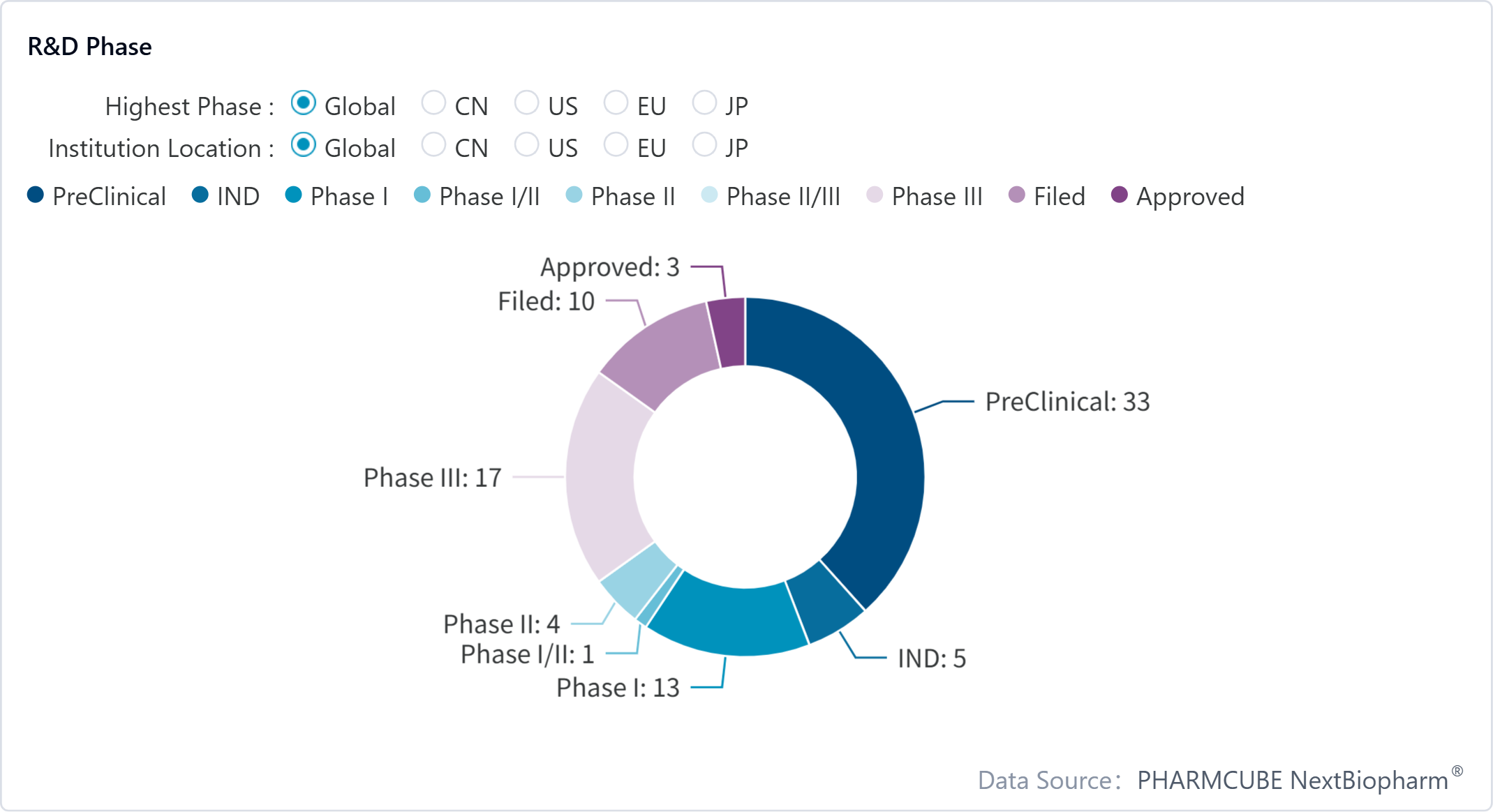Toggle Phase II legend entry
Image resolution: width=1493 pixels, height=812 pixels.
coord(574,195)
